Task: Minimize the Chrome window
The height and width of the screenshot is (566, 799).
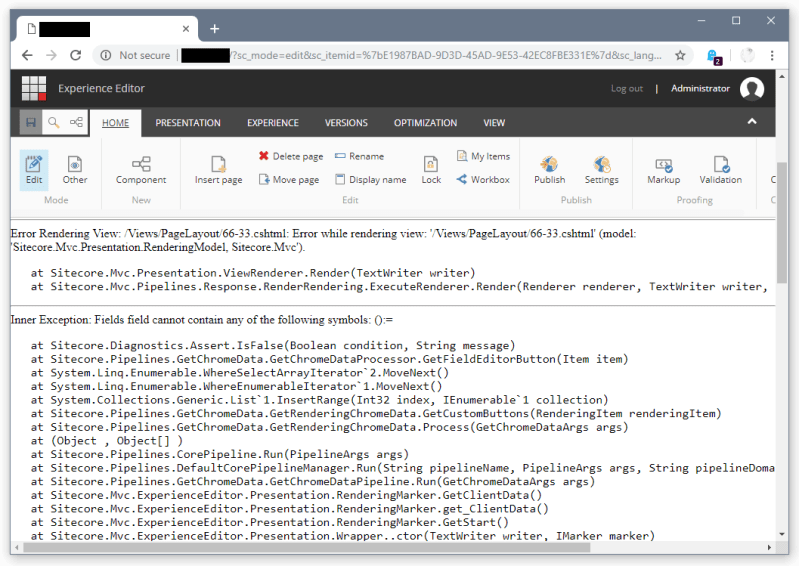Action: pyautogui.click(x=701, y=20)
